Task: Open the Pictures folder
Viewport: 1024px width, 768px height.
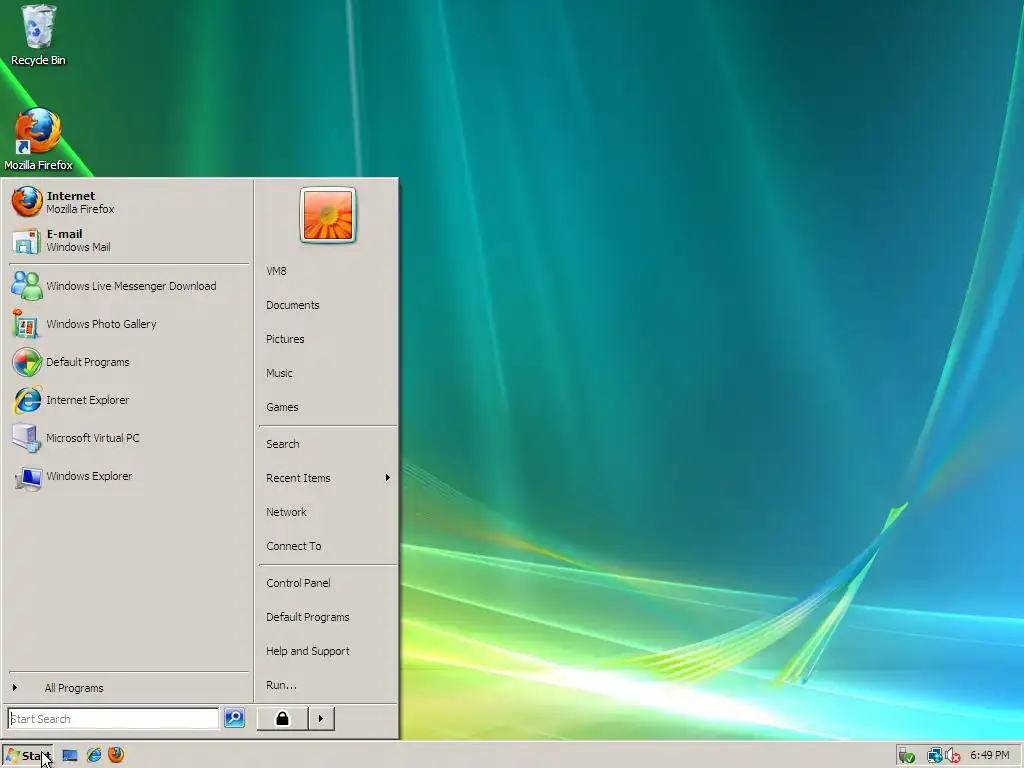Action: pos(328,339)
